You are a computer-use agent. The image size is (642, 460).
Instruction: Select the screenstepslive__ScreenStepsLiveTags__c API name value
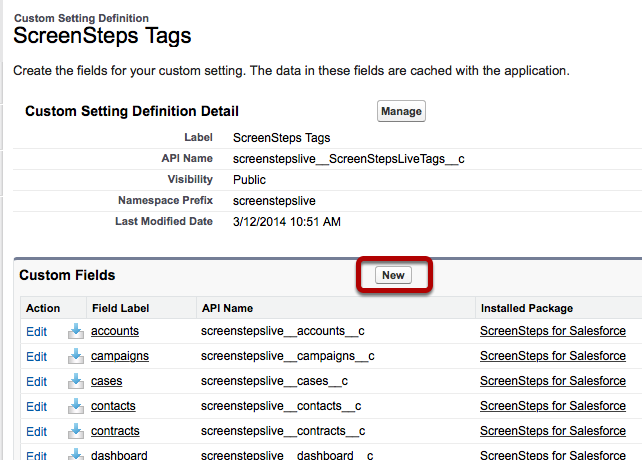tap(348, 159)
